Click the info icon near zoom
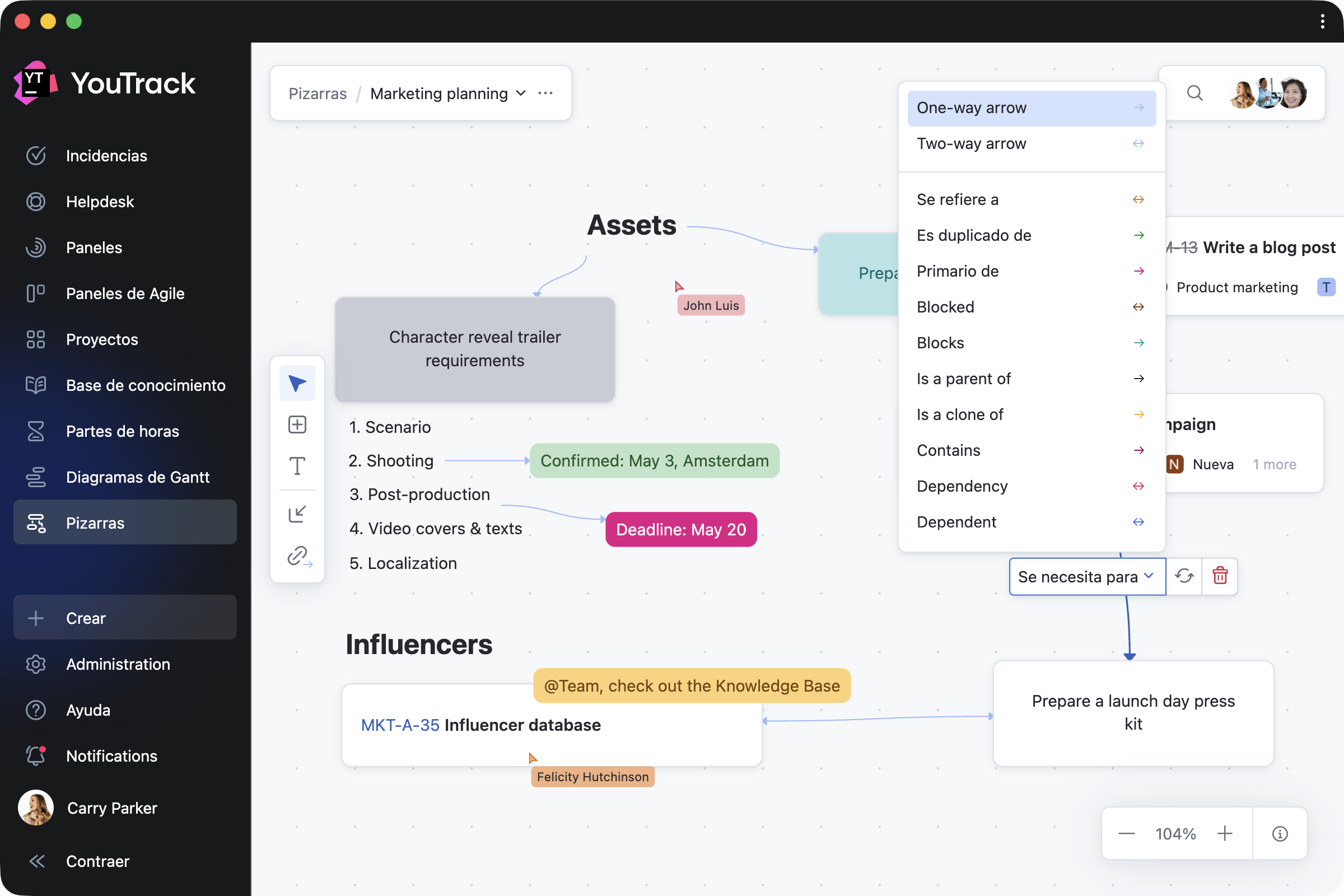Image resolution: width=1344 pixels, height=896 pixels. click(x=1280, y=834)
